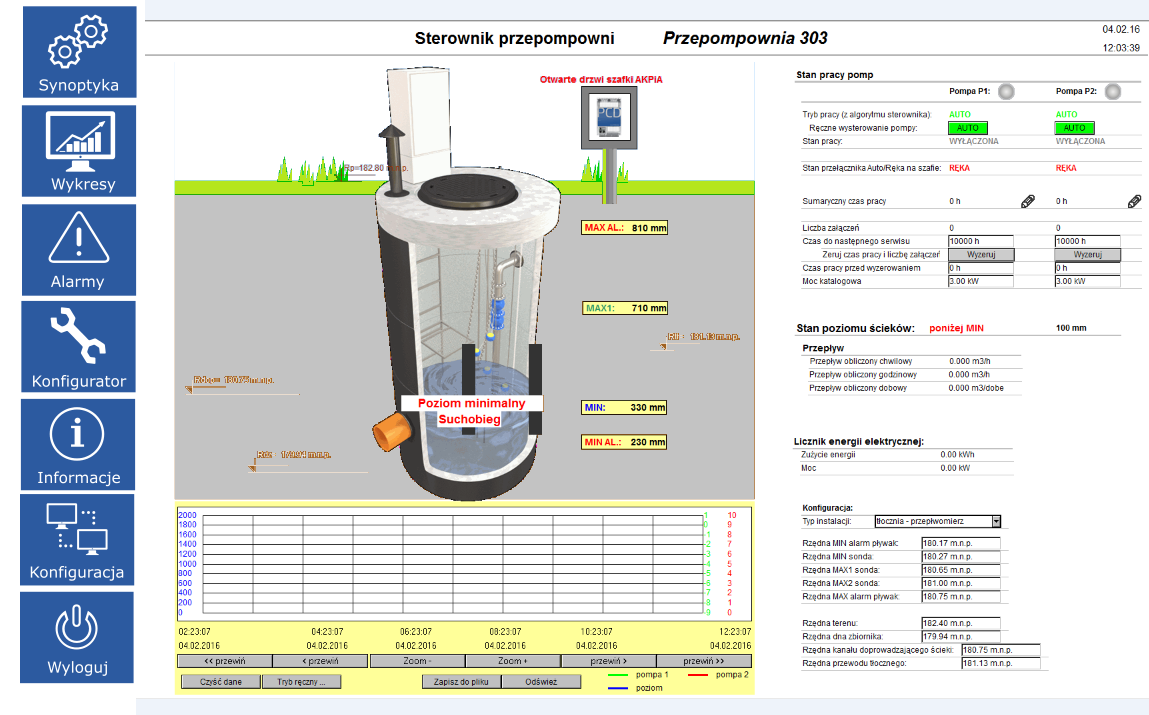Click the przewiń > step-forward button
This screenshot has width=1149, height=715.
pyautogui.click(x=608, y=661)
